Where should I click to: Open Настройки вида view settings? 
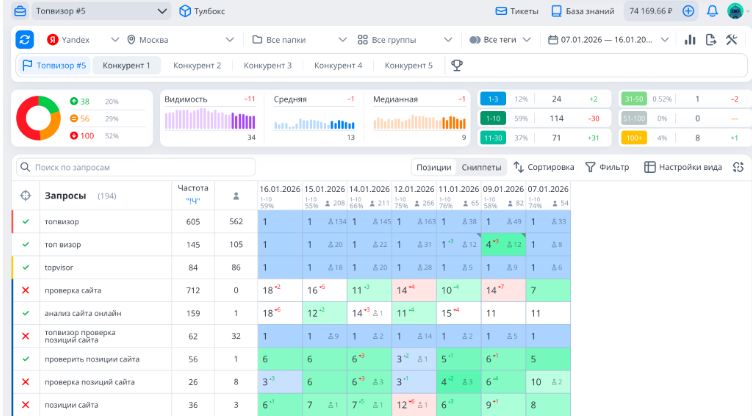coord(682,167)
